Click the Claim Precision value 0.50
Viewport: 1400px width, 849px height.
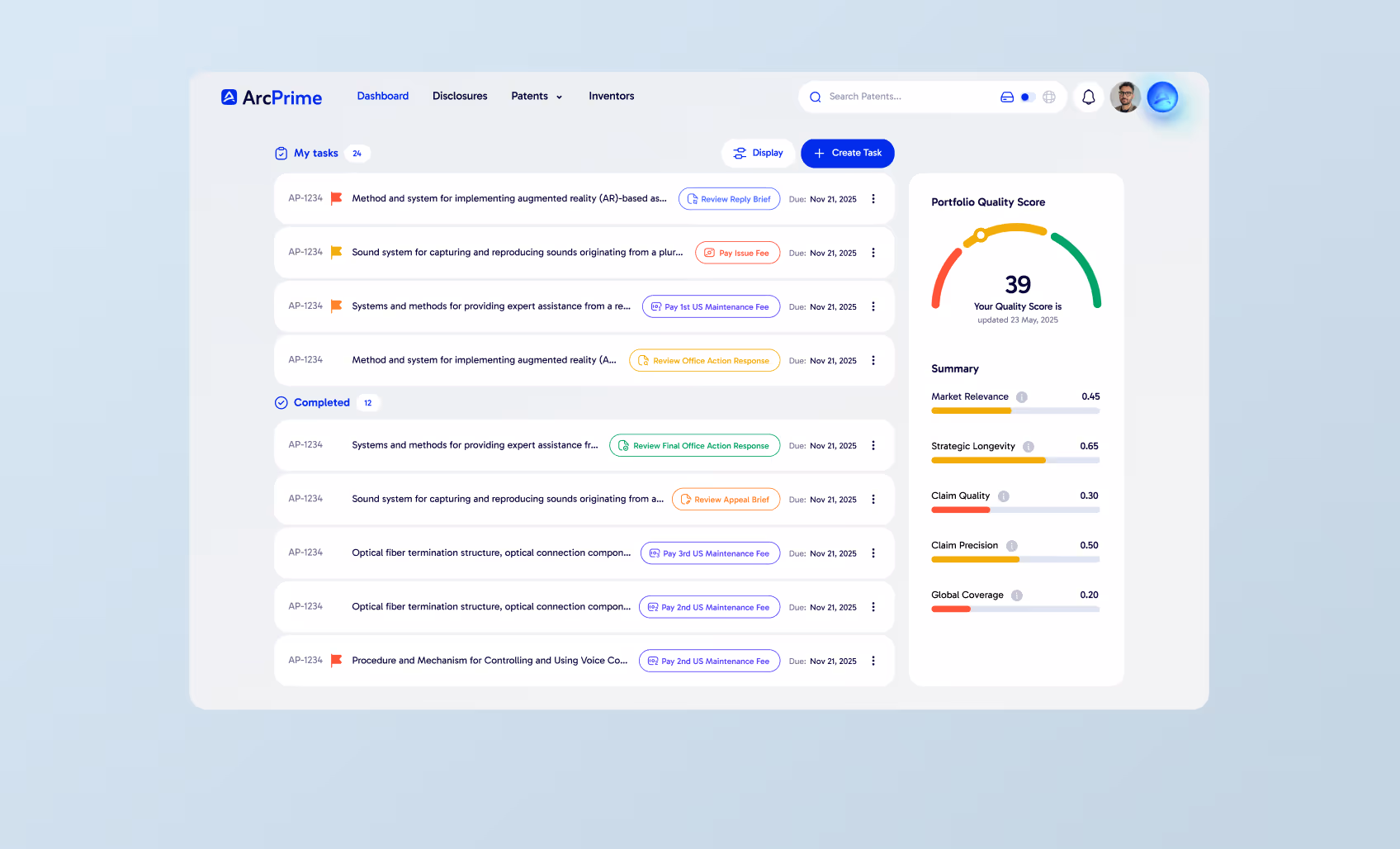coord(1089,545)
